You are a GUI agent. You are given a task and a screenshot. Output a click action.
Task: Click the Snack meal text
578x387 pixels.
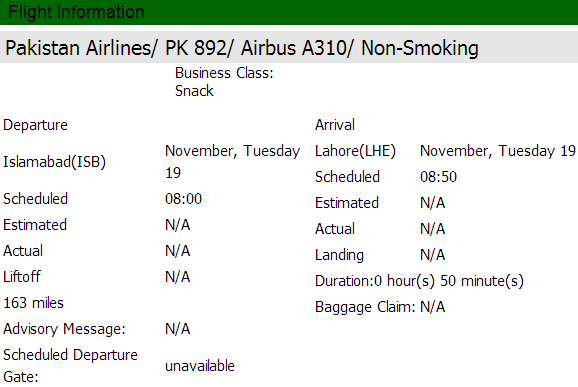pos(194,91)
